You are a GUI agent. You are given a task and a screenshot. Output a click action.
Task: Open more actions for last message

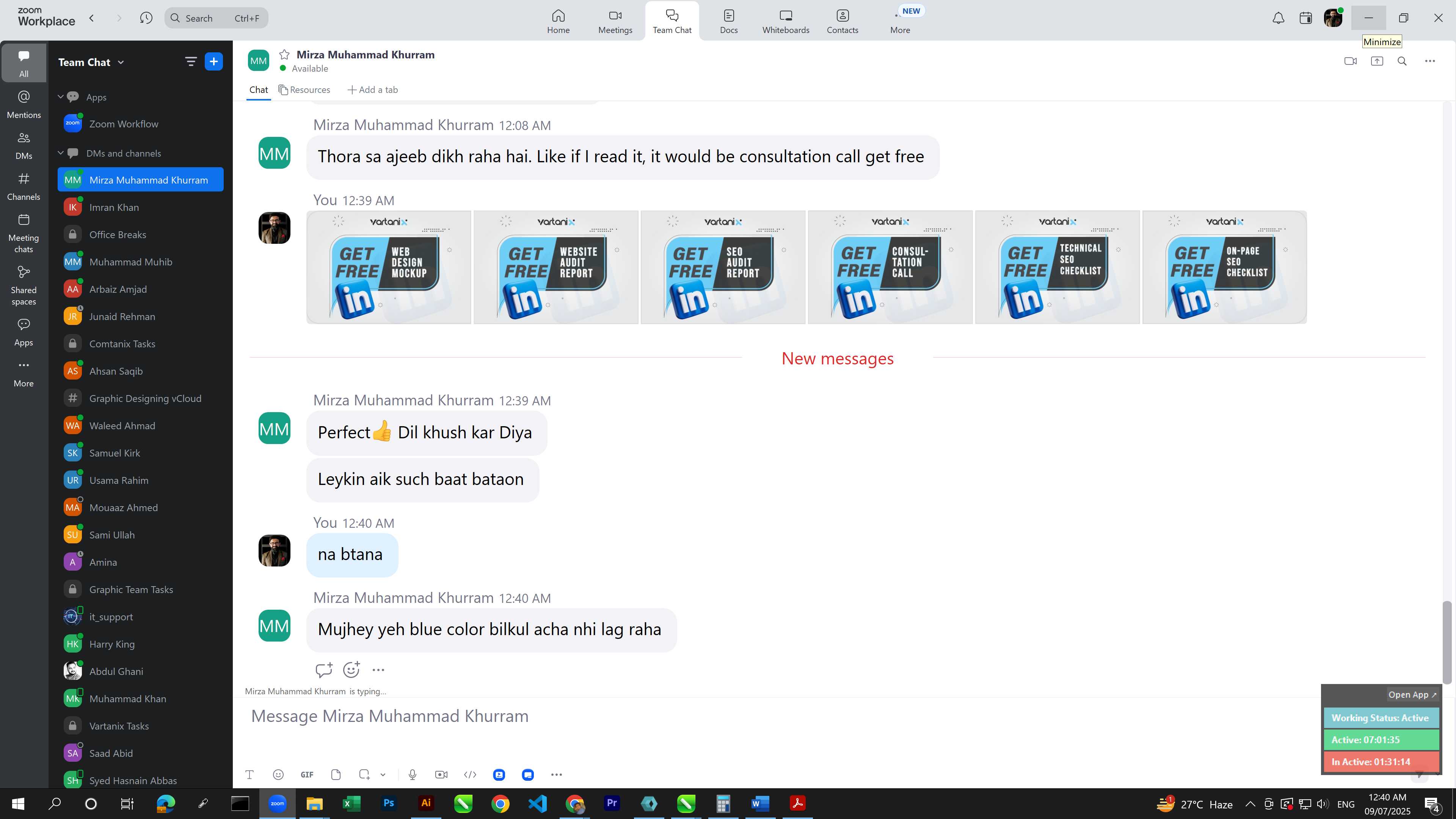[x=378, y=670]
